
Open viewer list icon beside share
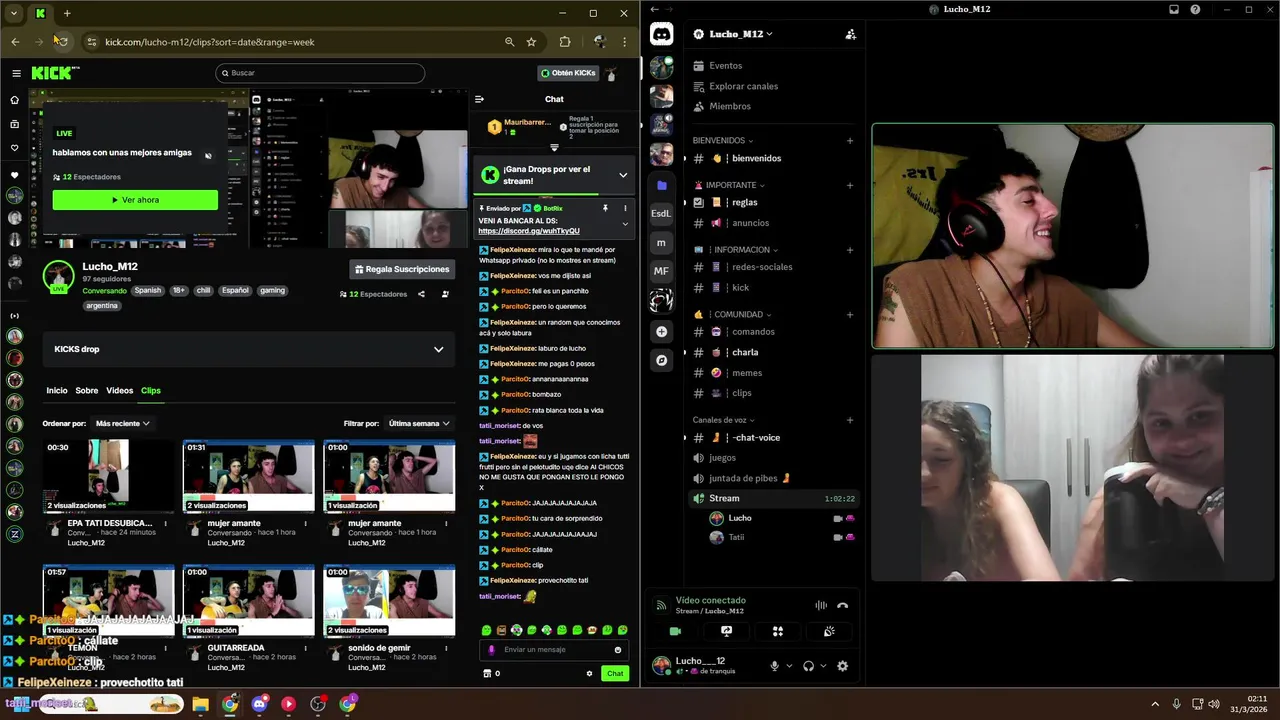pos(445,294)
